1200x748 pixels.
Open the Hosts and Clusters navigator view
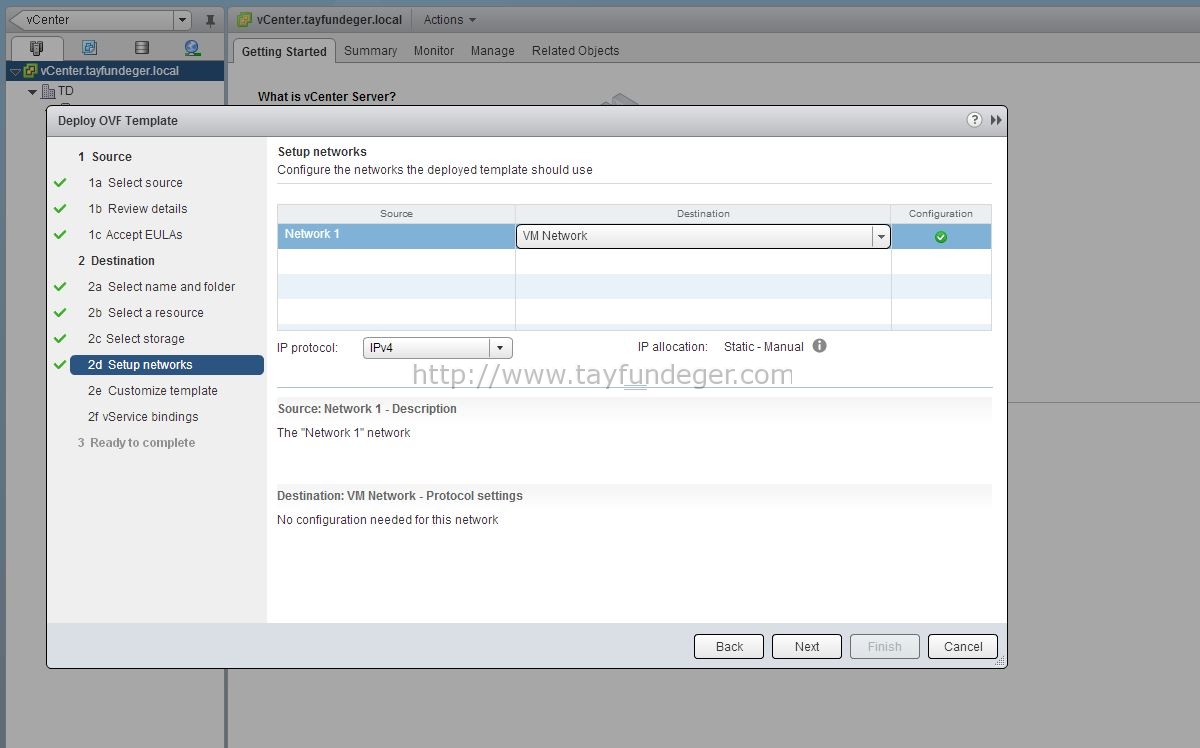(x=37, y=48)
